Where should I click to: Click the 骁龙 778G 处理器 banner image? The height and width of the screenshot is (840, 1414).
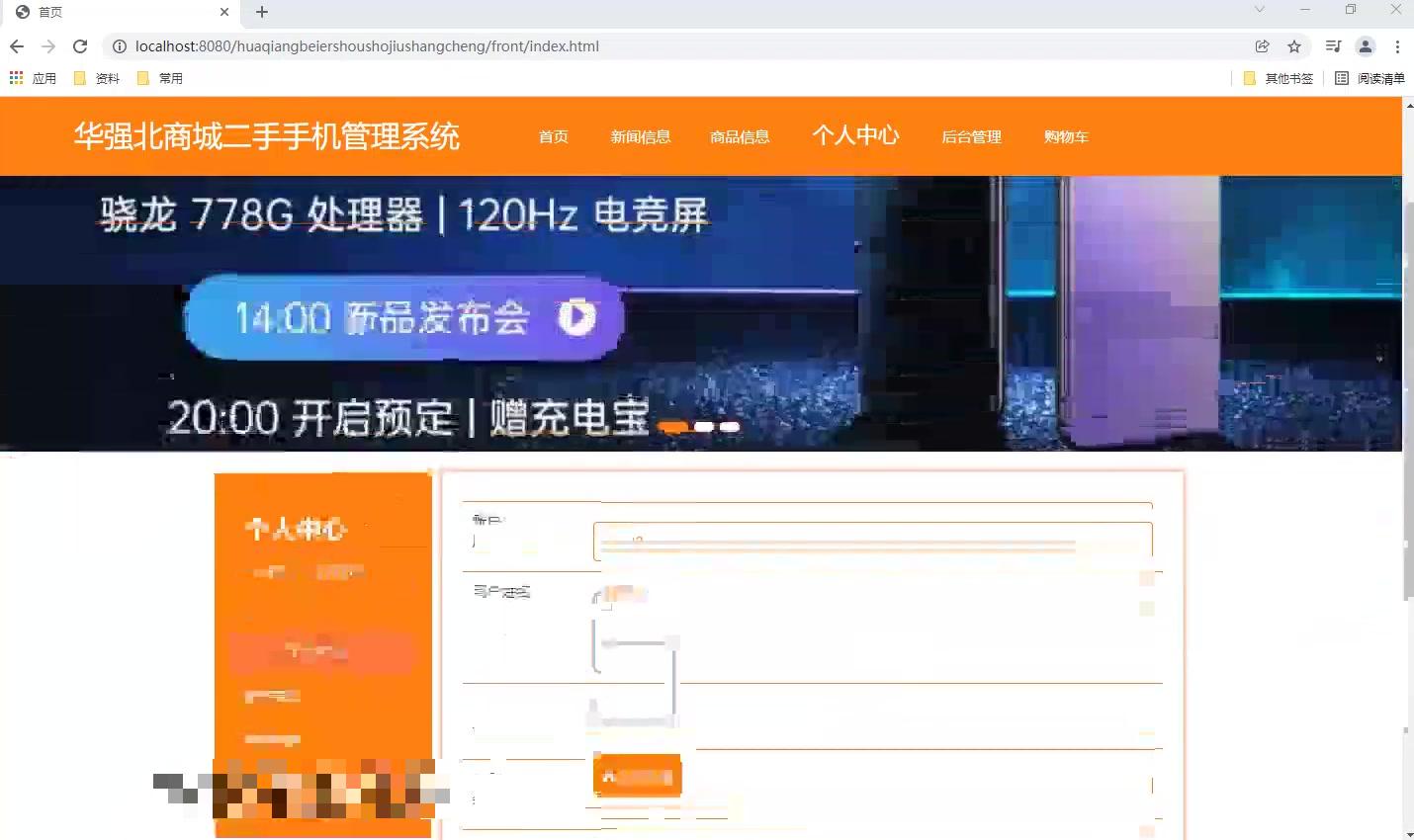click(x=701, y=313)
